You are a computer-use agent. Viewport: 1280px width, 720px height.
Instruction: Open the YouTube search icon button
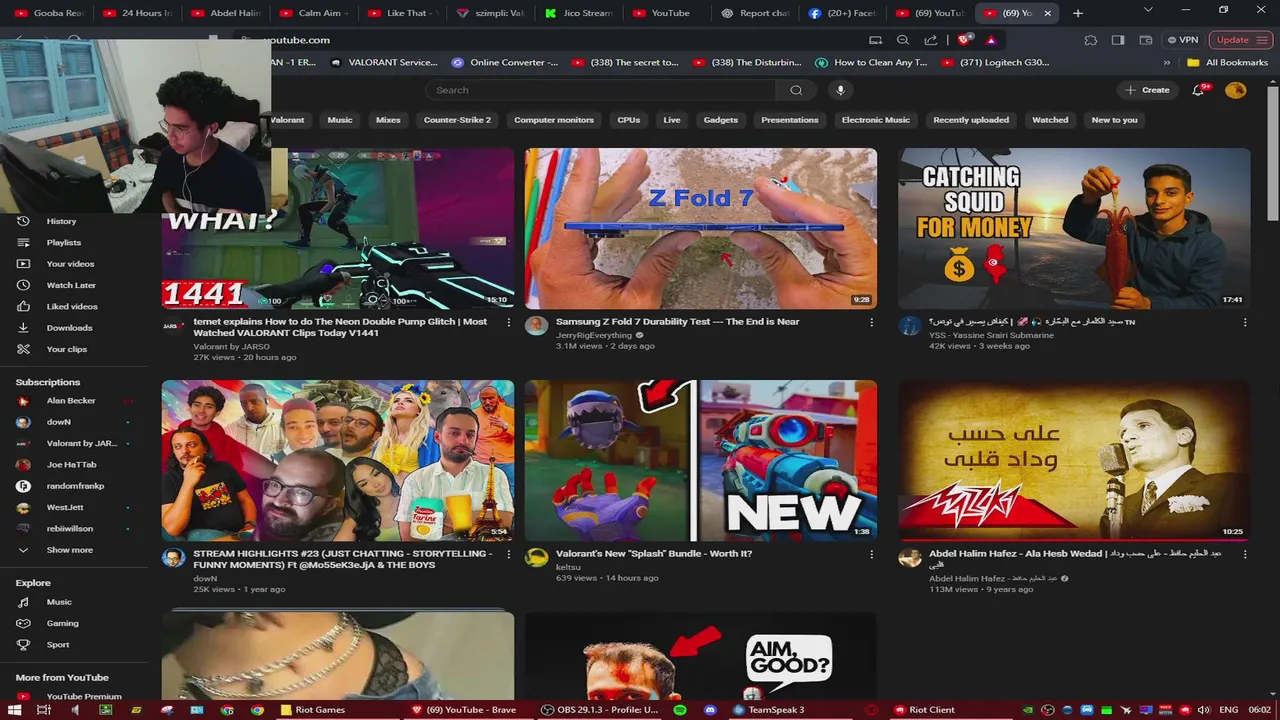click(796, 90)
